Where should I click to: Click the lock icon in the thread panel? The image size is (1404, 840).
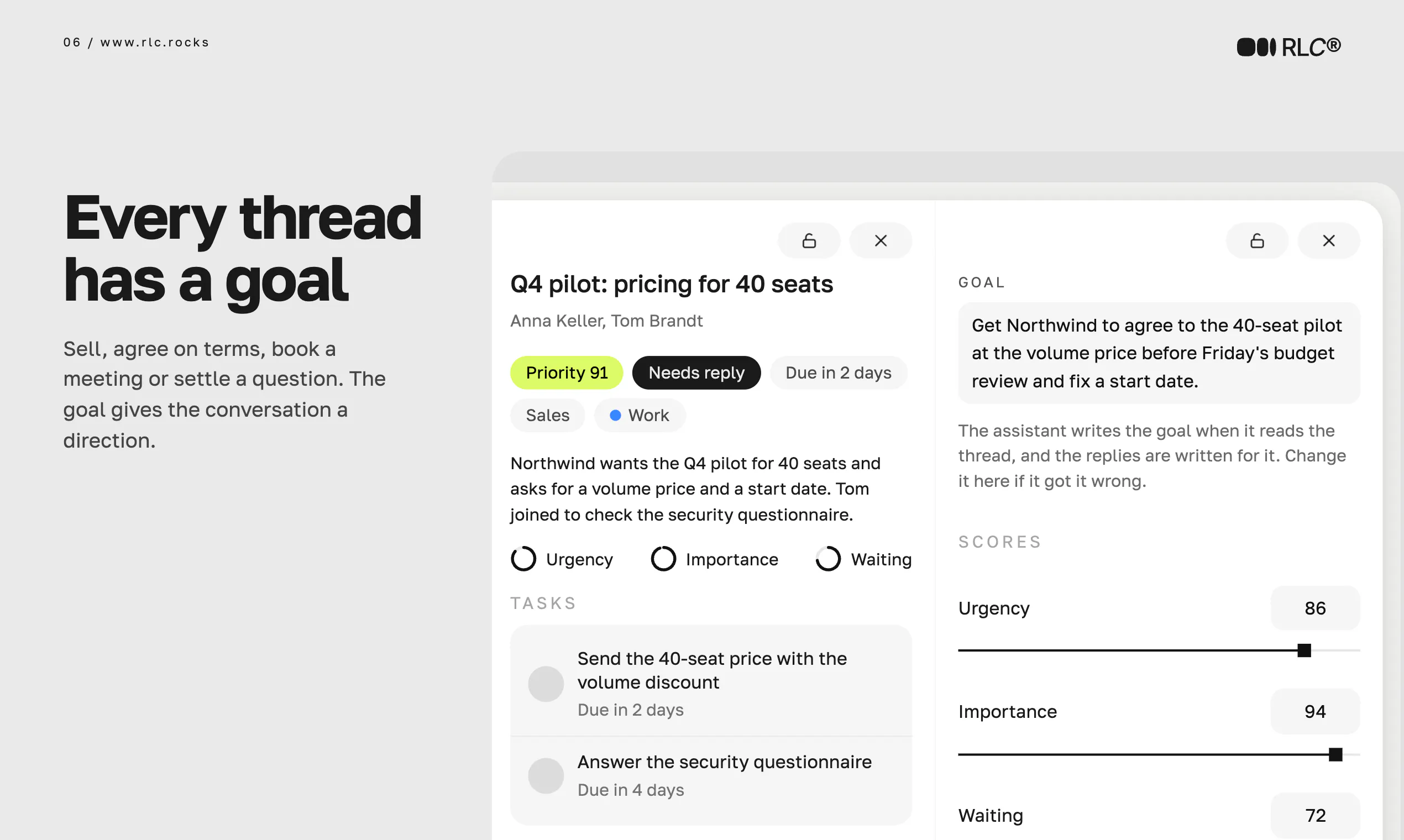(809, 240)
